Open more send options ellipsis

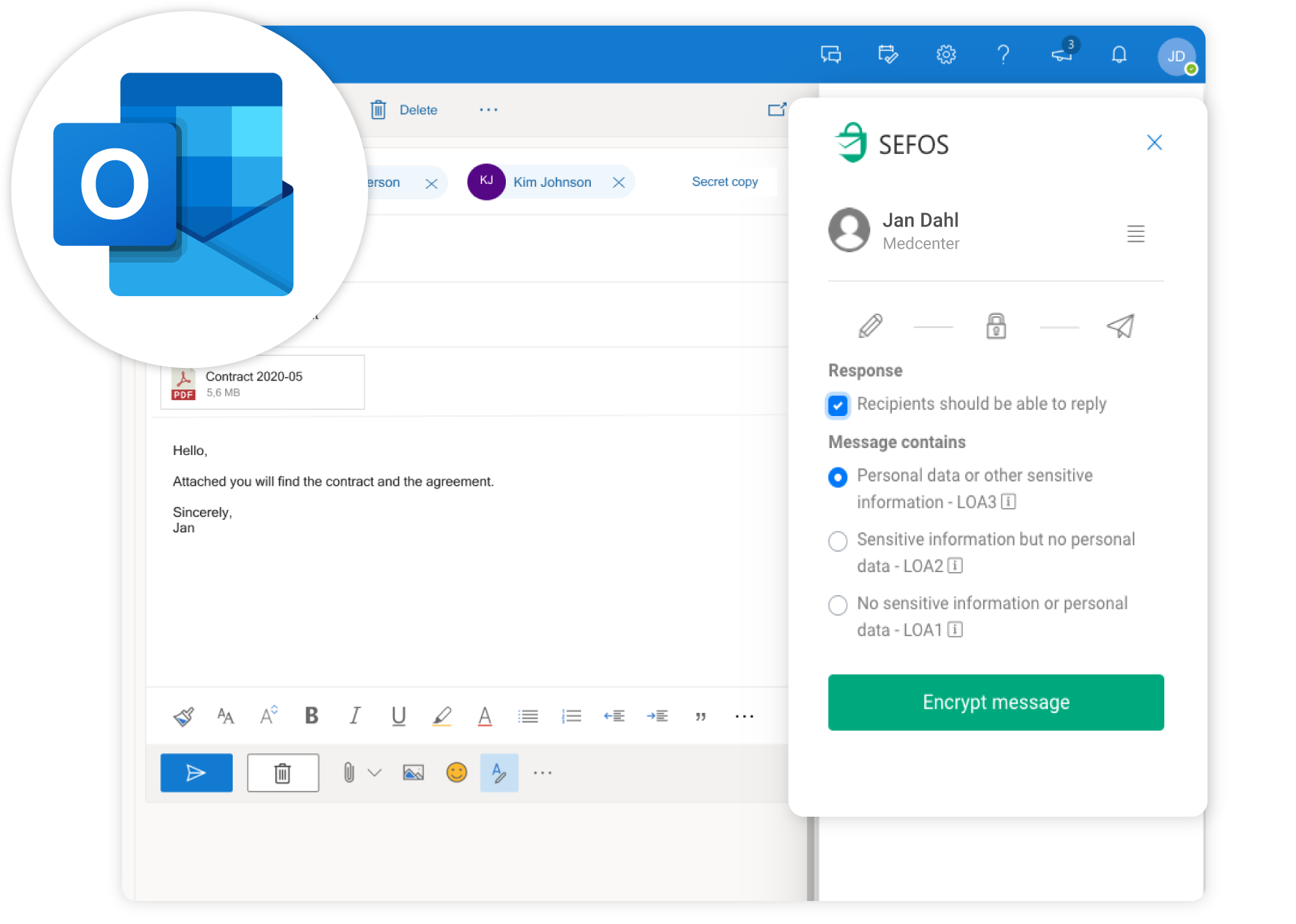click(x=542, y=773)
